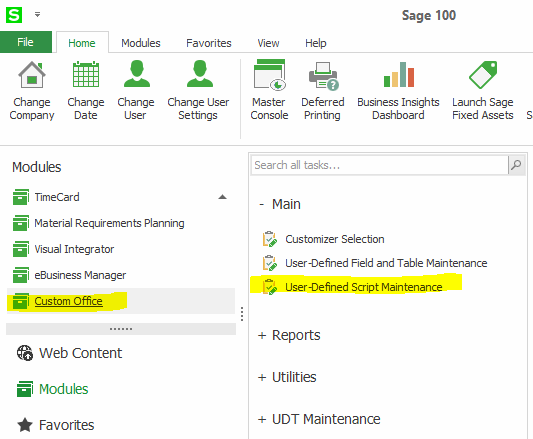Open User-Defined Script Maintenance task
Screen dimensions: 533x439
pyautogui.click(x=364, y=287)
